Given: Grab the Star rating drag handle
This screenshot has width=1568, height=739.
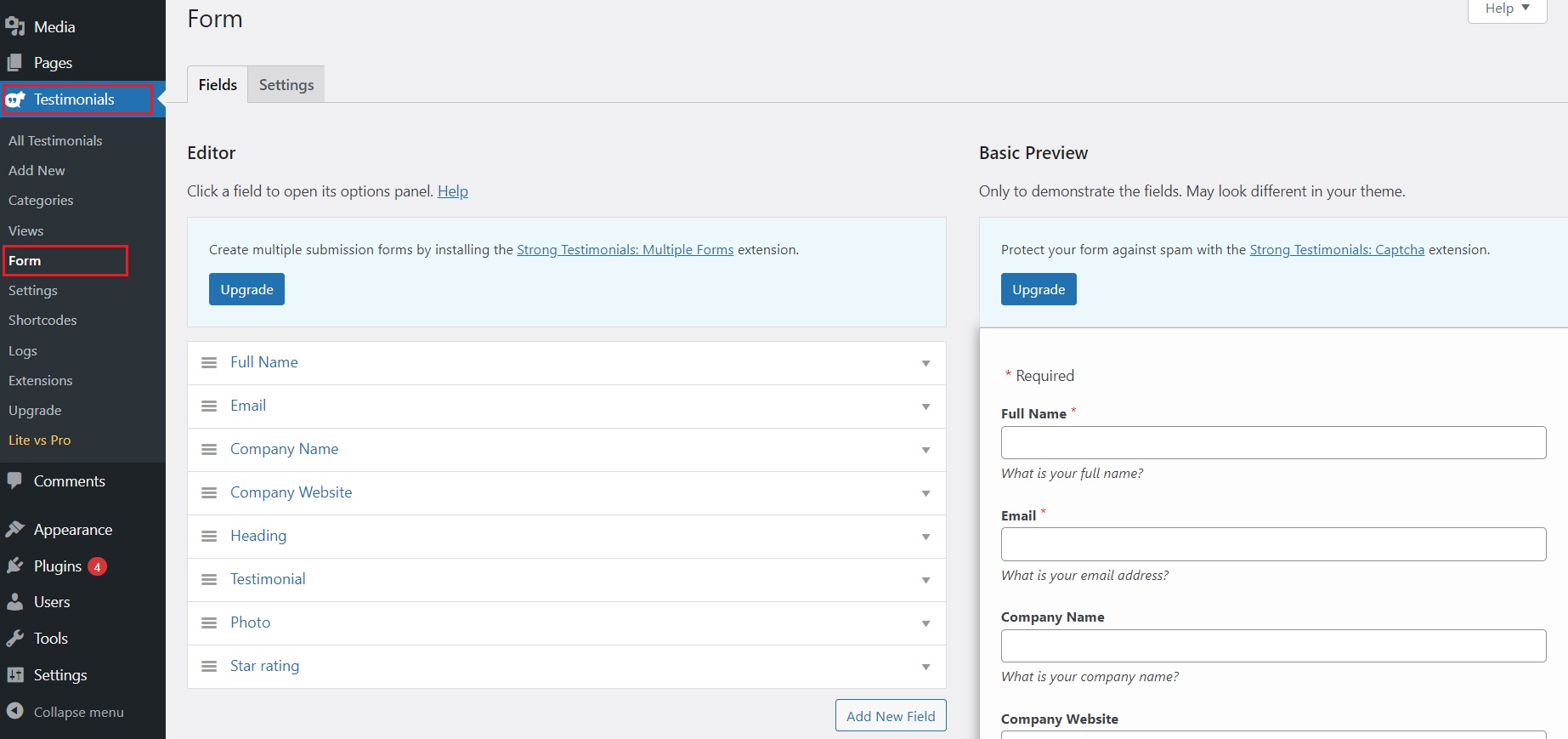Looking at the screenshot, I should tap(209, 666).
